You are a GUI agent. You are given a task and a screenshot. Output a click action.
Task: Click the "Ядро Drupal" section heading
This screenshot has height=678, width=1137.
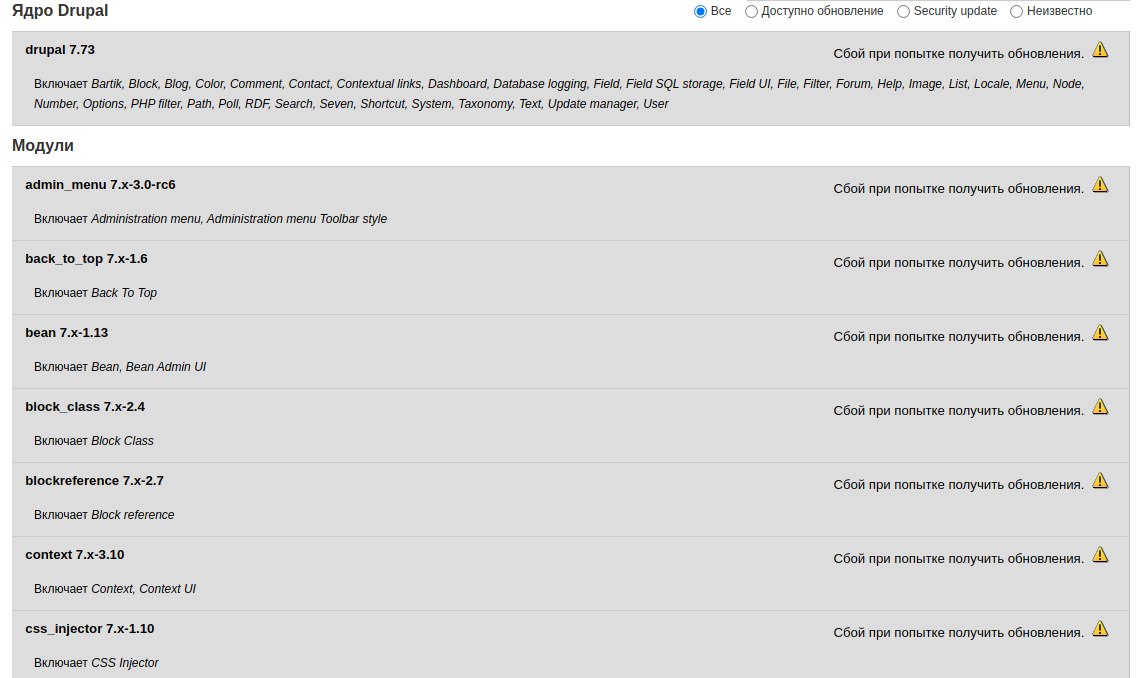60,11
